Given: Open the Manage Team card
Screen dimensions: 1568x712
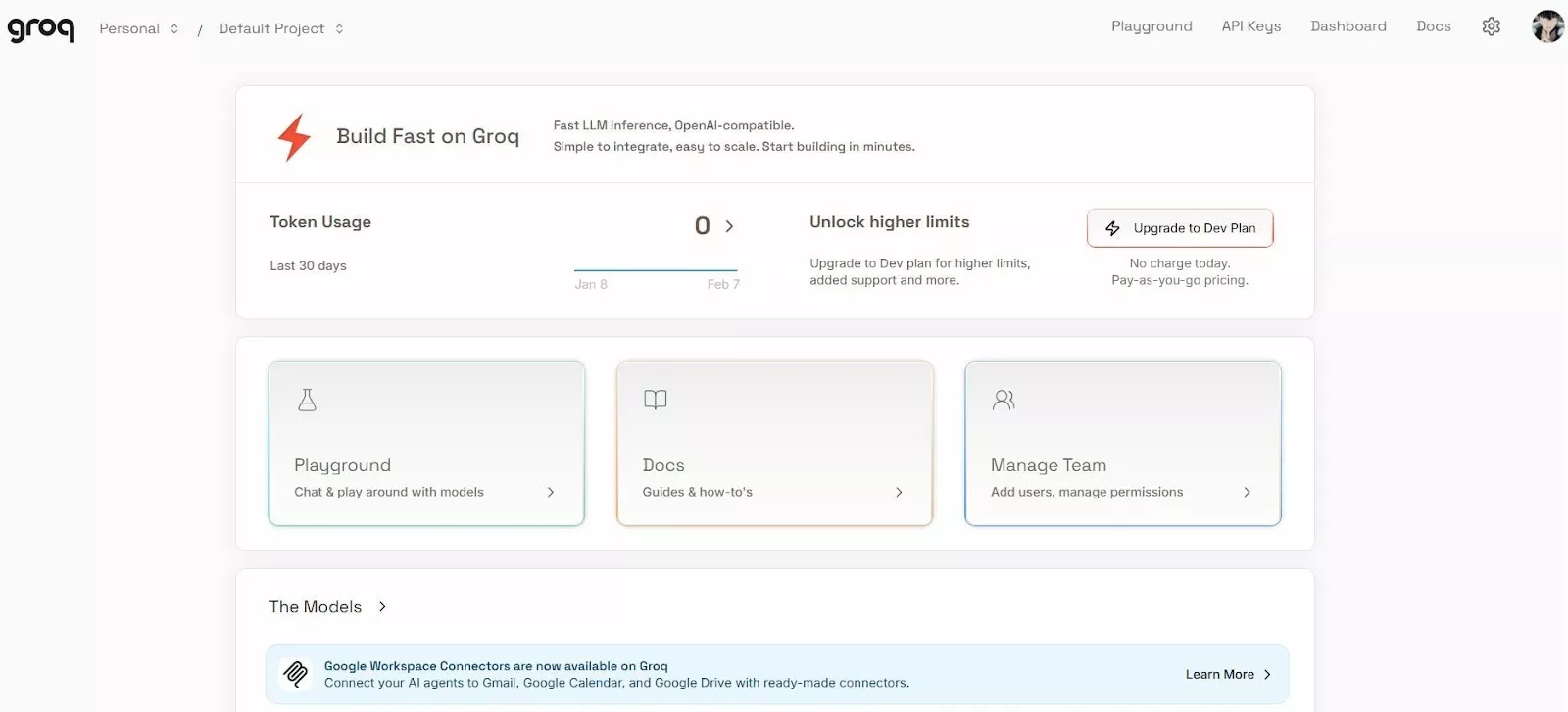Looking at the screenshot, I should pos(1123,444).
